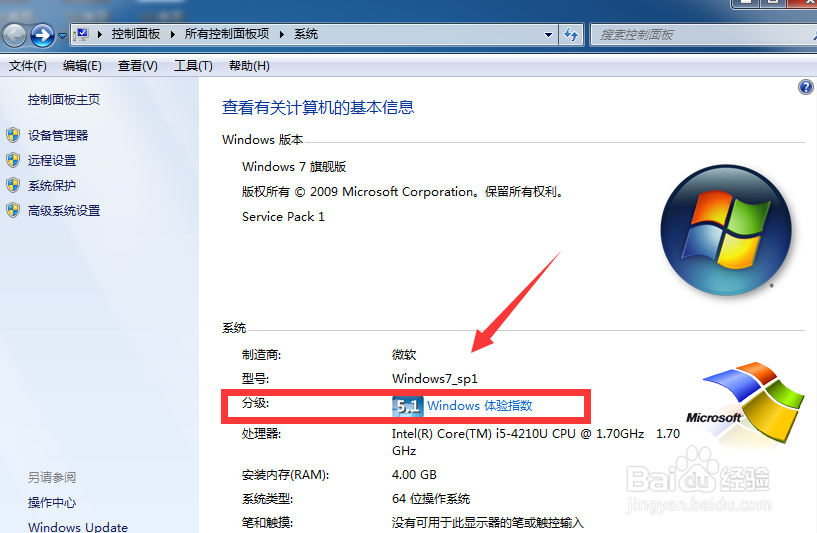Image resolution: width=817 pixels, height=533 pixels.
Task: Click the 另请参阅 heading
Action: (x=52, y=477)
